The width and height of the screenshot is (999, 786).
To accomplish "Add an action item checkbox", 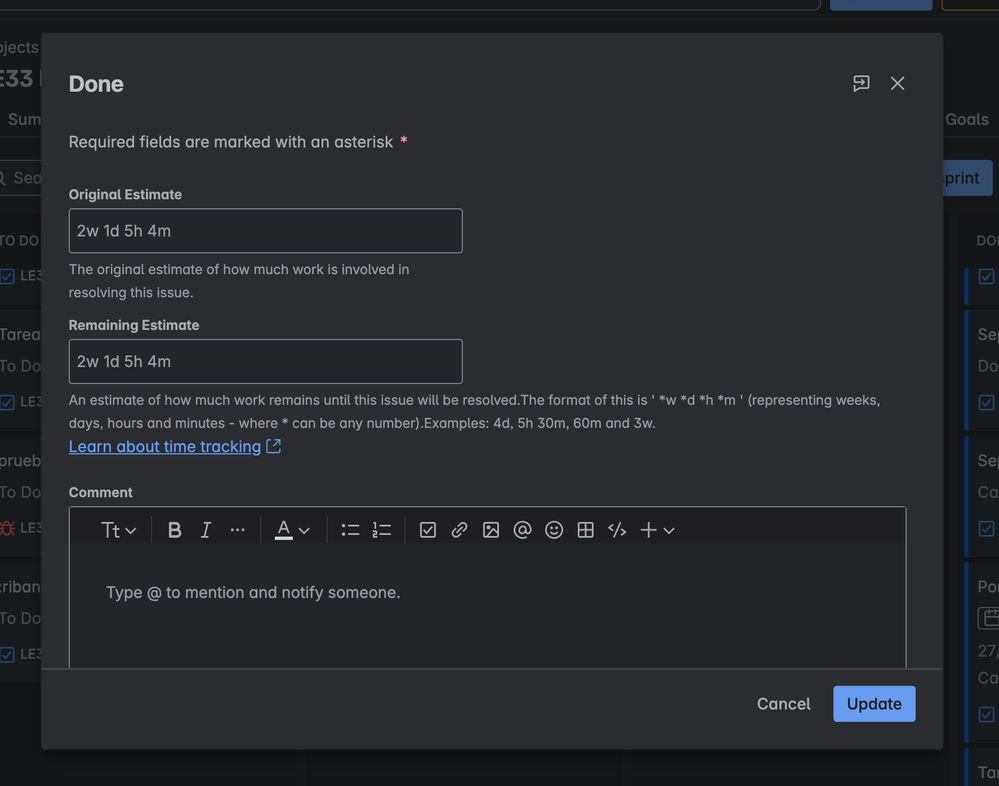I will click(x=428, y=530).
